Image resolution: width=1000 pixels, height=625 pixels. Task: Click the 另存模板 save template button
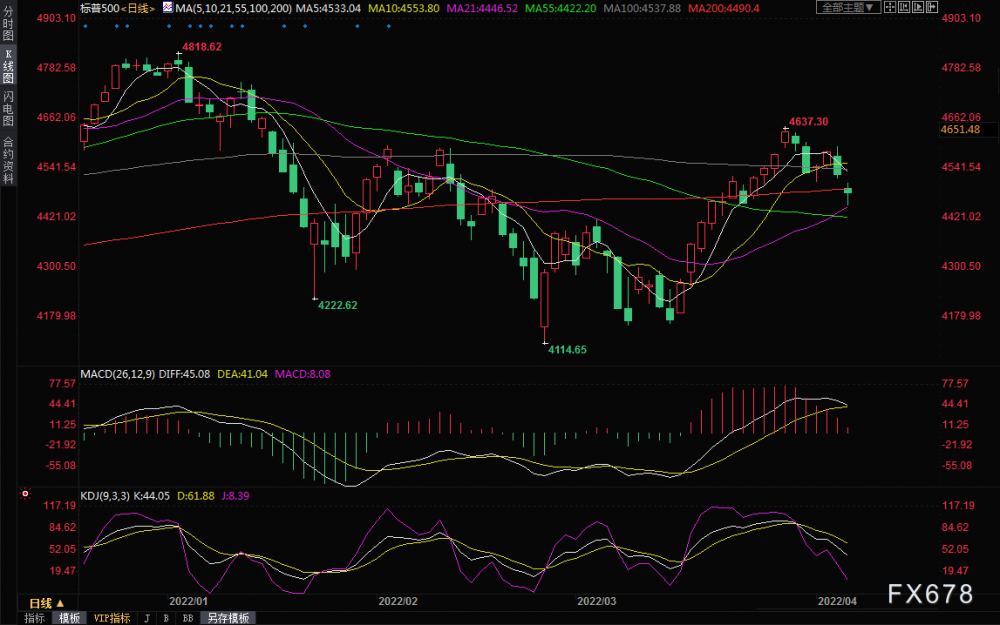pos(228,618)
